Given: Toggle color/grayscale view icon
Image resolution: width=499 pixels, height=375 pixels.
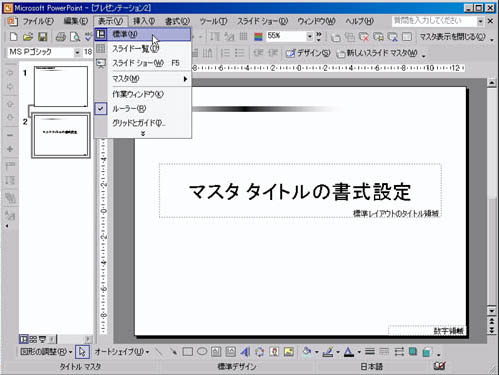Looking at the screenshot, I should 258,36.
